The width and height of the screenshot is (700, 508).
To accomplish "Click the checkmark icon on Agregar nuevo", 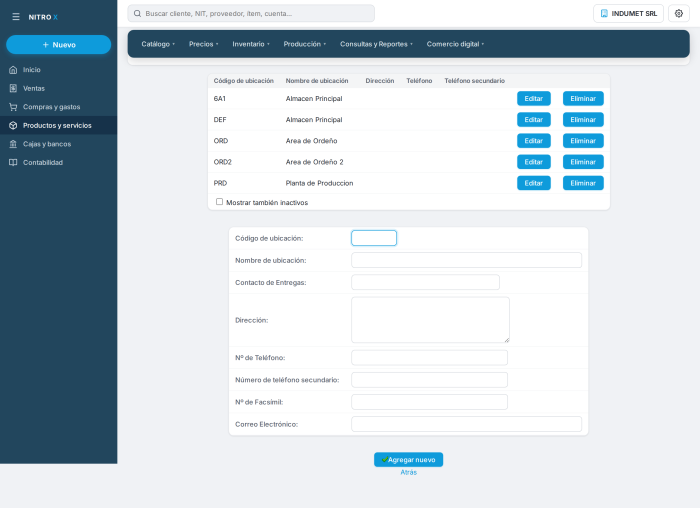I will [384, 459].
